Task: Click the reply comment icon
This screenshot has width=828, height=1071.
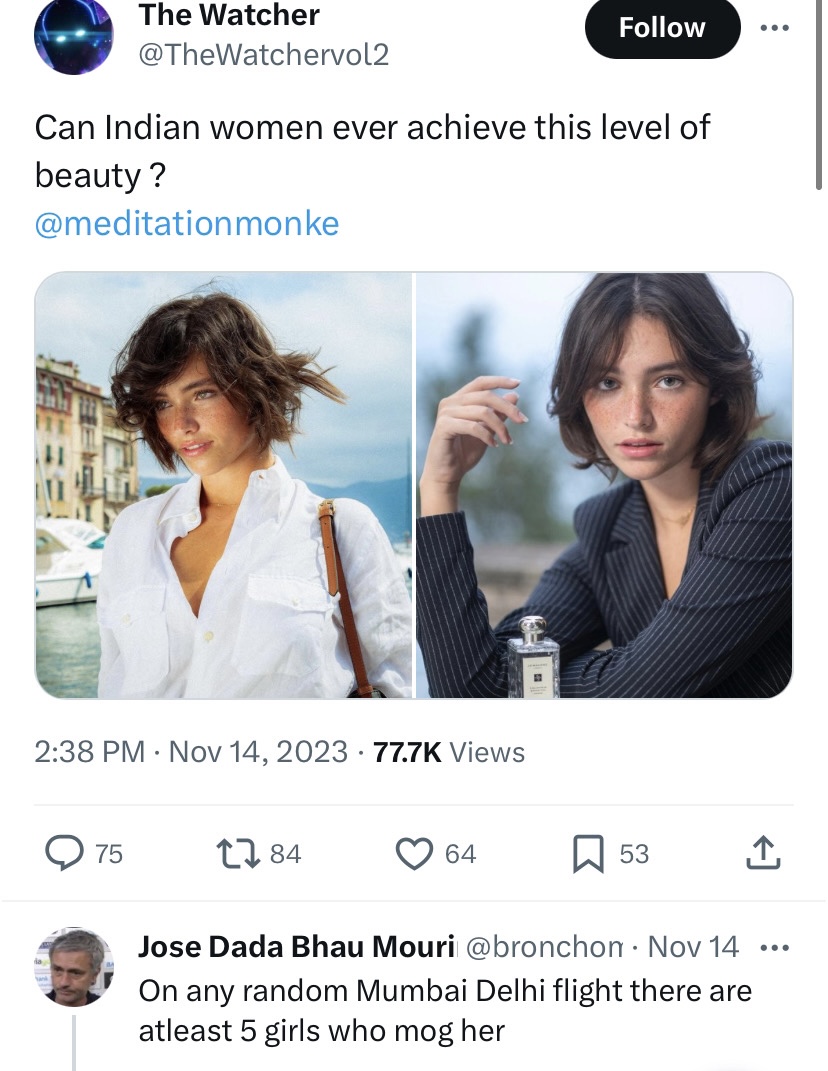Action: coord(67,853)
